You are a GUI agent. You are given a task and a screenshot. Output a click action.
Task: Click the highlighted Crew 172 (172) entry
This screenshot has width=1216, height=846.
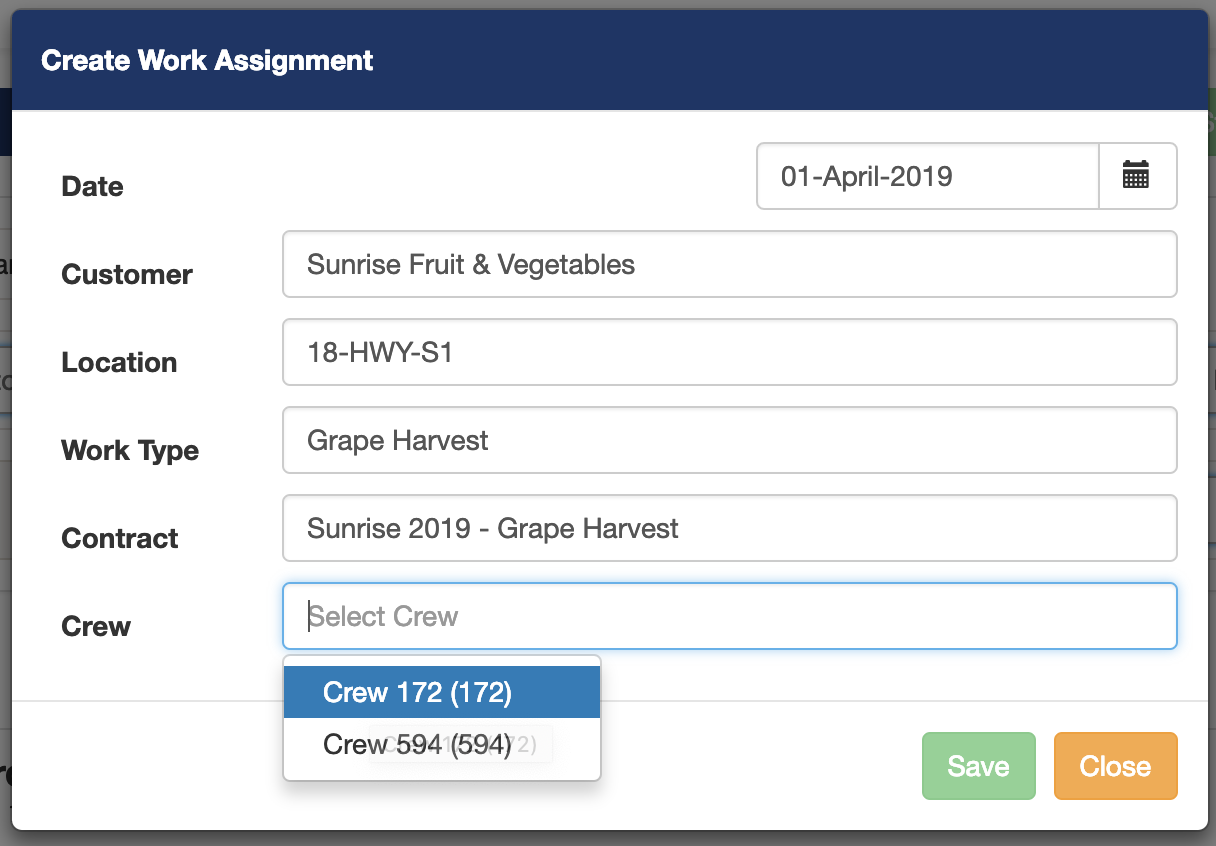[441, 692]
